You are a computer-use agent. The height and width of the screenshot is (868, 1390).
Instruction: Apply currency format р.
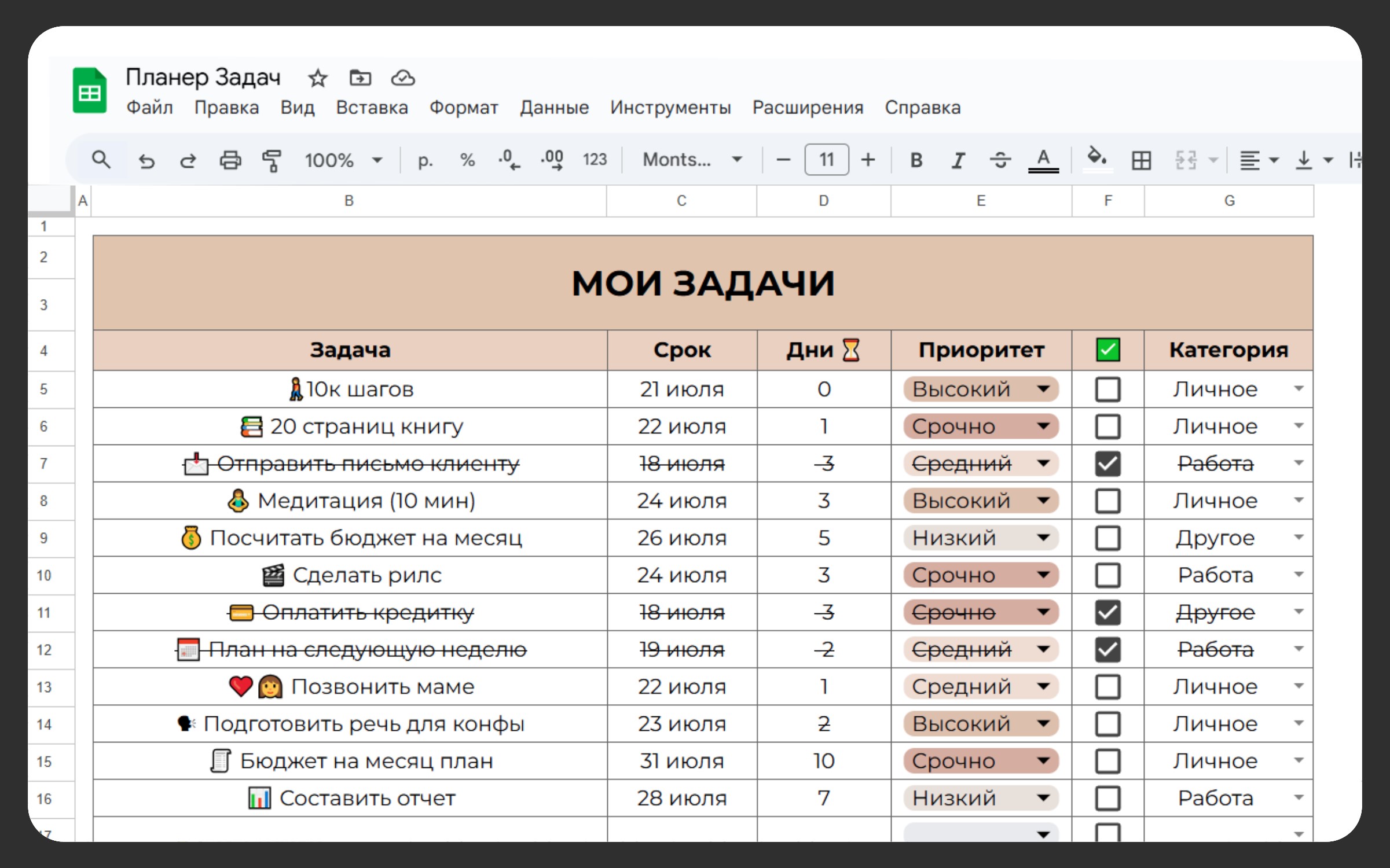[x=425, y=160]
